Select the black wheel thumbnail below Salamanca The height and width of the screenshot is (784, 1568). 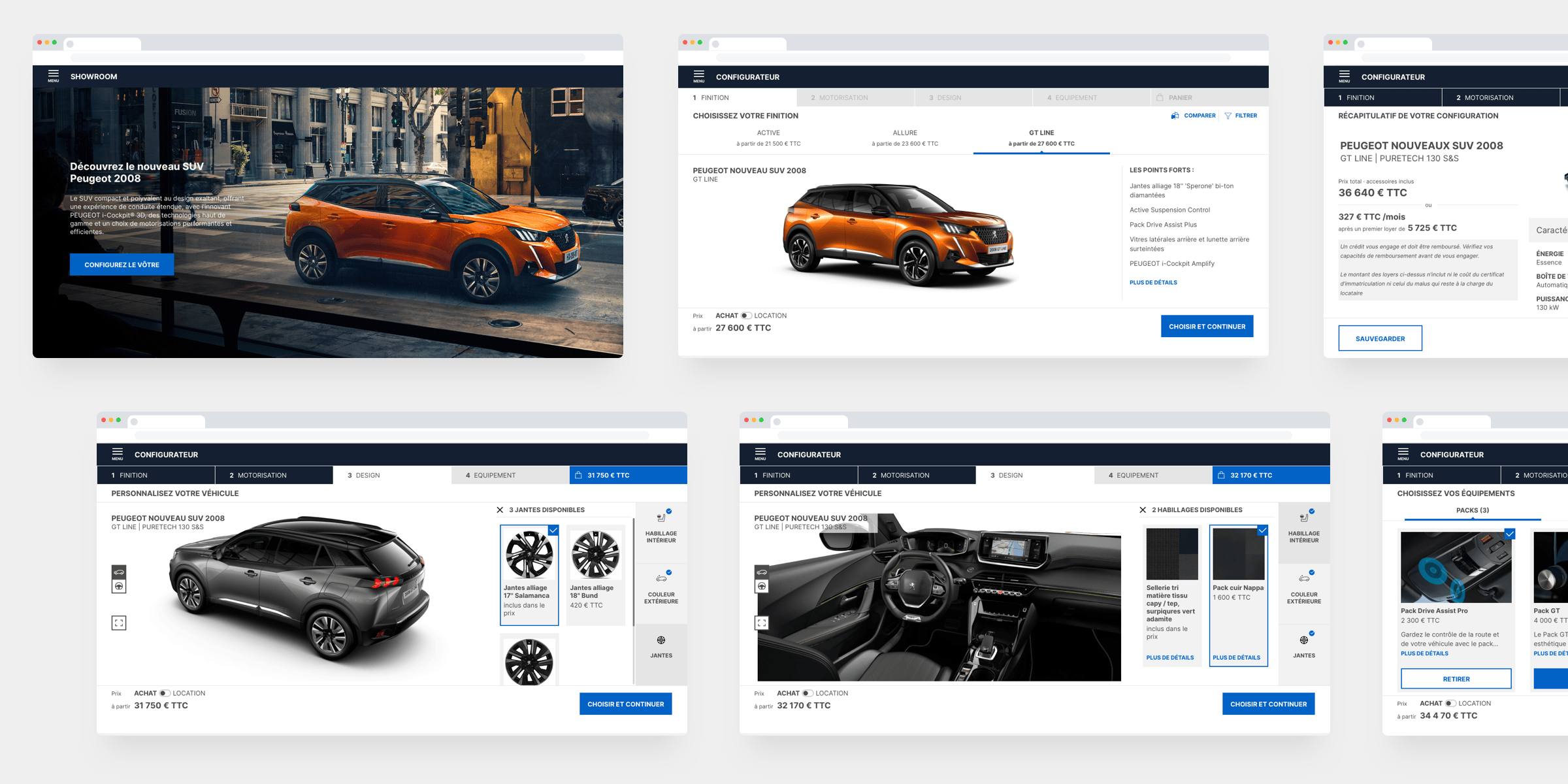[529, 661]
